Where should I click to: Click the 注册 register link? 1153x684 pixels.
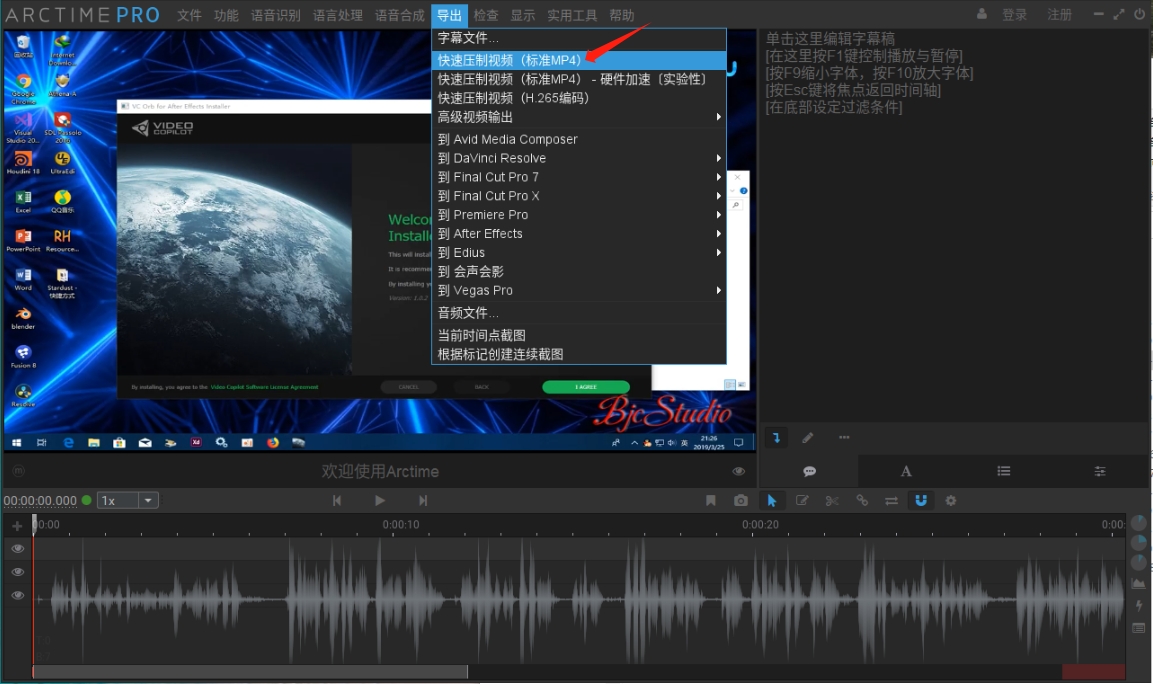tap(1059, 15)
